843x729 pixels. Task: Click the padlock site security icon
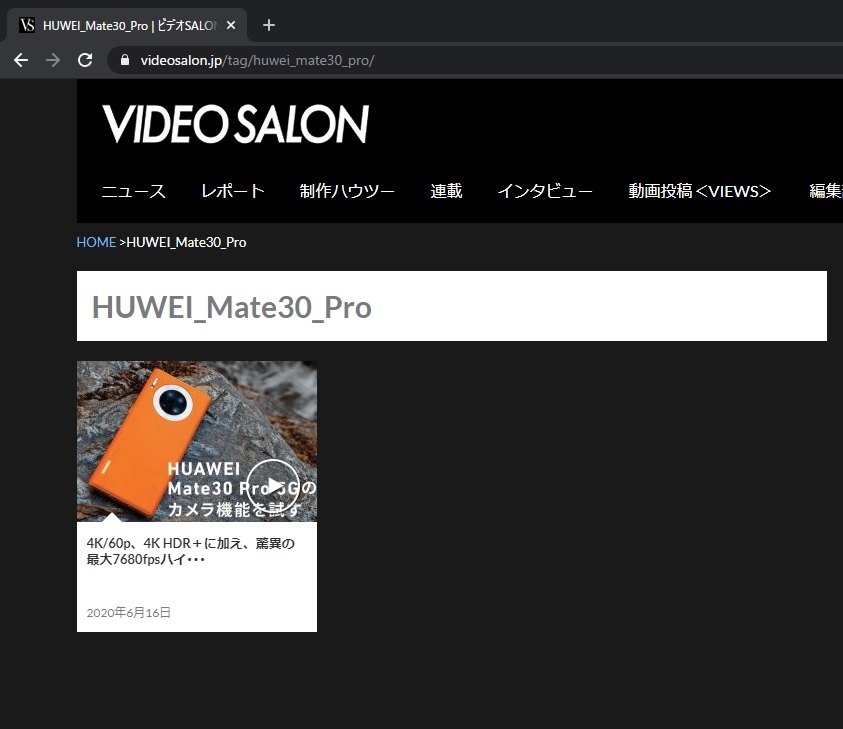(125, 60)
